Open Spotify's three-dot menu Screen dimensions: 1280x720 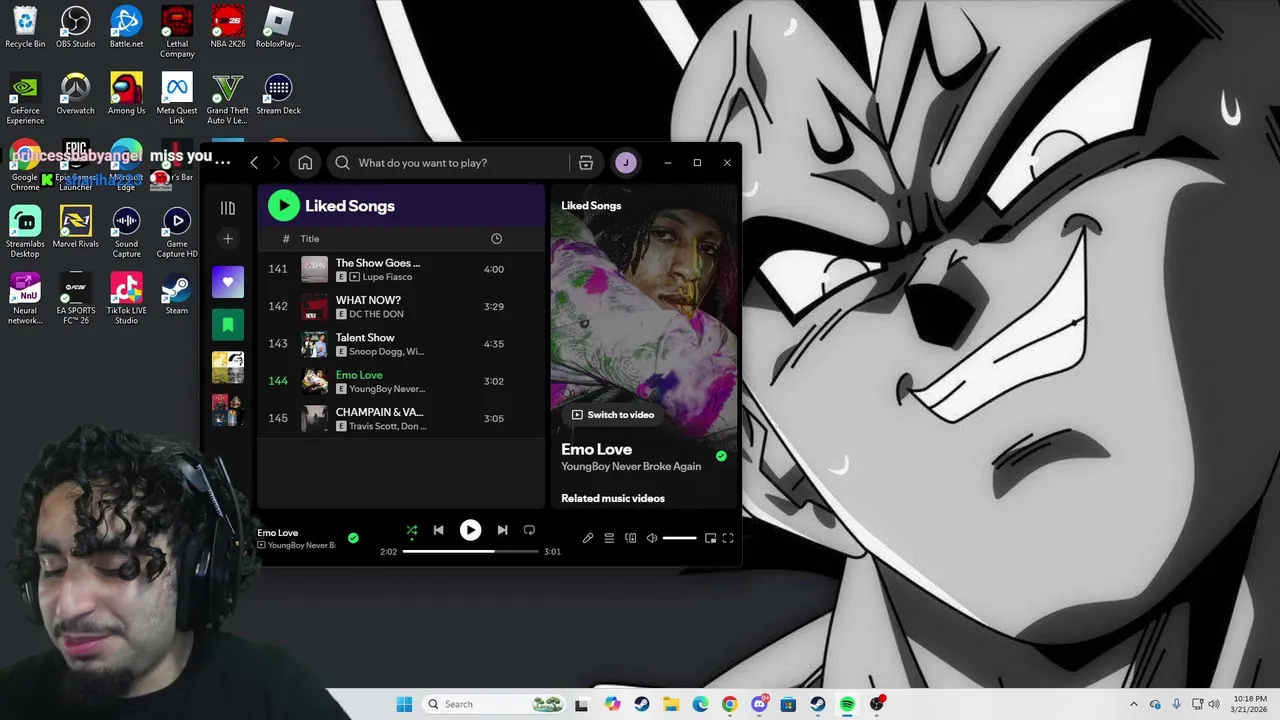click(x=222, y=162)
